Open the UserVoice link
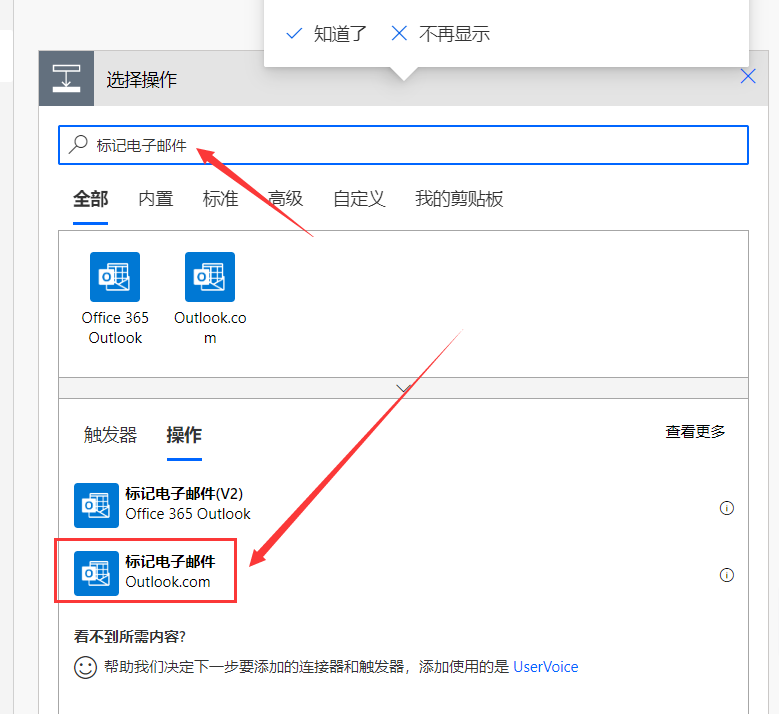This screenshot has width=779, height=714. [x=545, y=666]
